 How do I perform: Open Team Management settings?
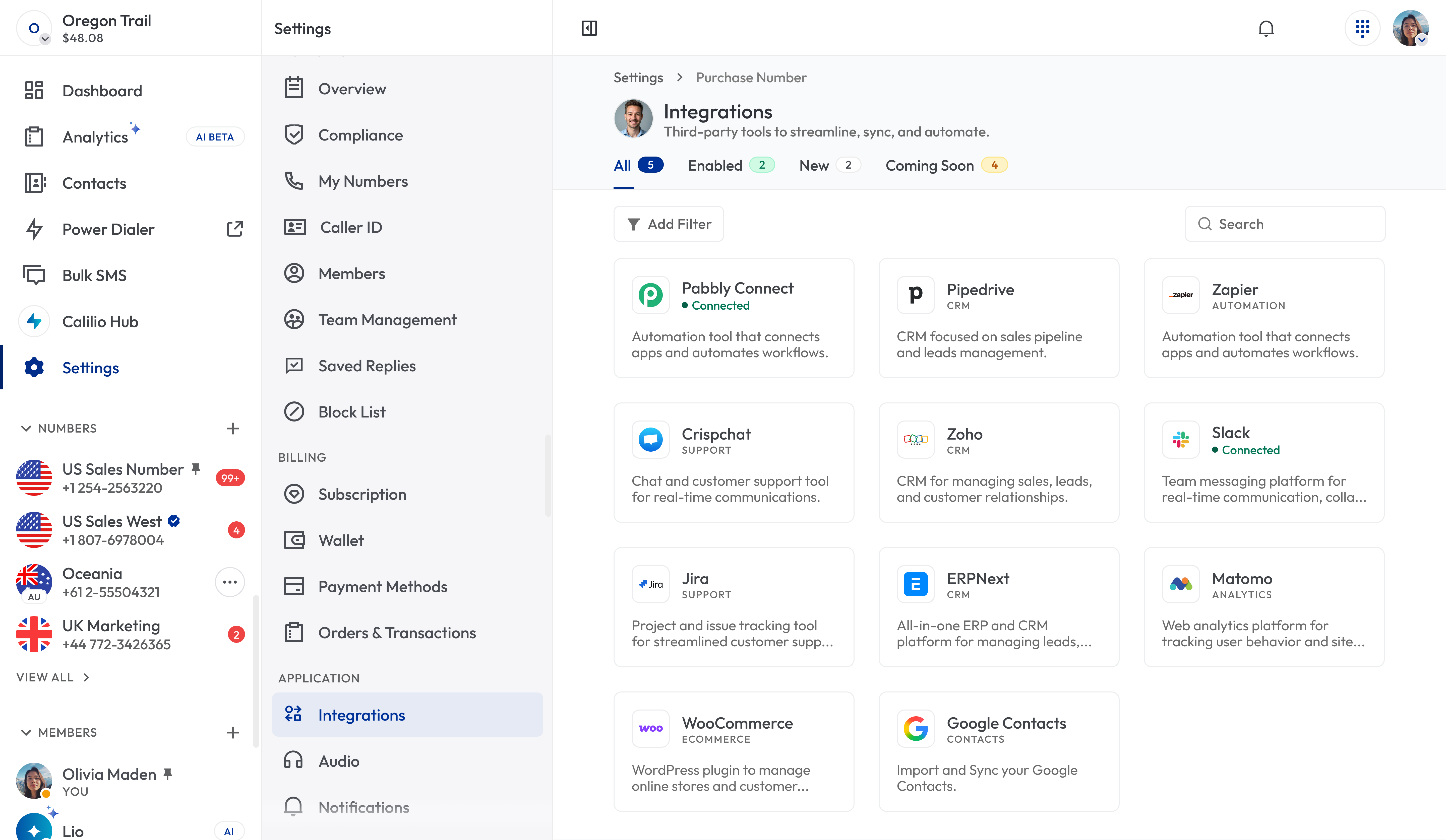coord(407,319)
